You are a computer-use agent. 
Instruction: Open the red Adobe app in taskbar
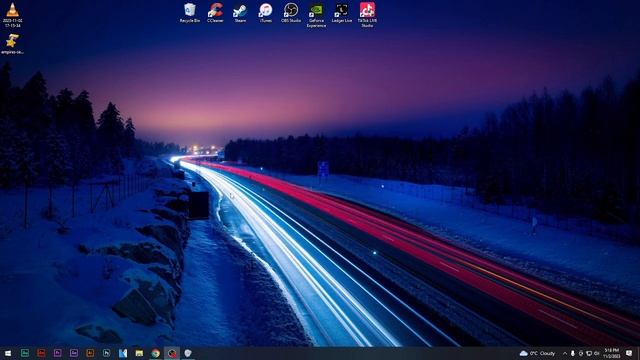41,353
